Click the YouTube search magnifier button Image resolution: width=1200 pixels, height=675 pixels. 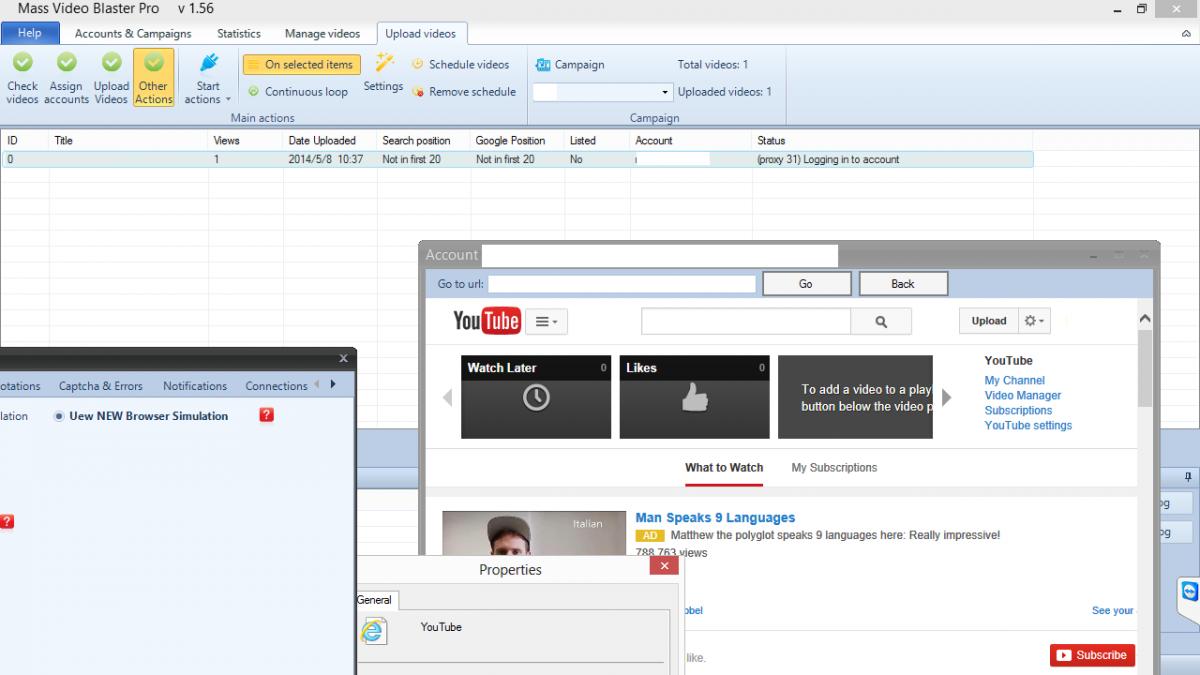881,321
